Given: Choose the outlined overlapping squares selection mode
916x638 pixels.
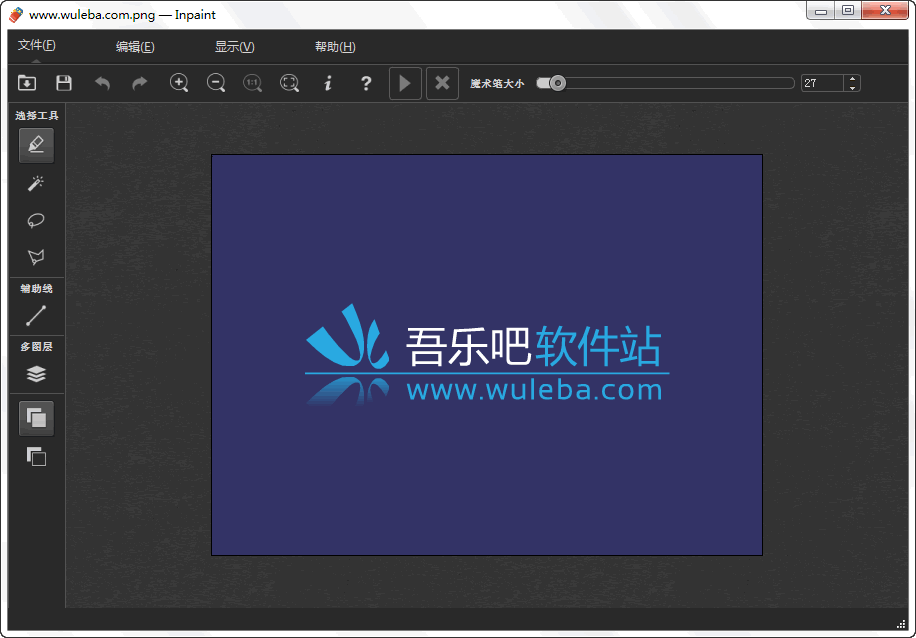Looking at the screenshot, I should click(x=36, y=457).
